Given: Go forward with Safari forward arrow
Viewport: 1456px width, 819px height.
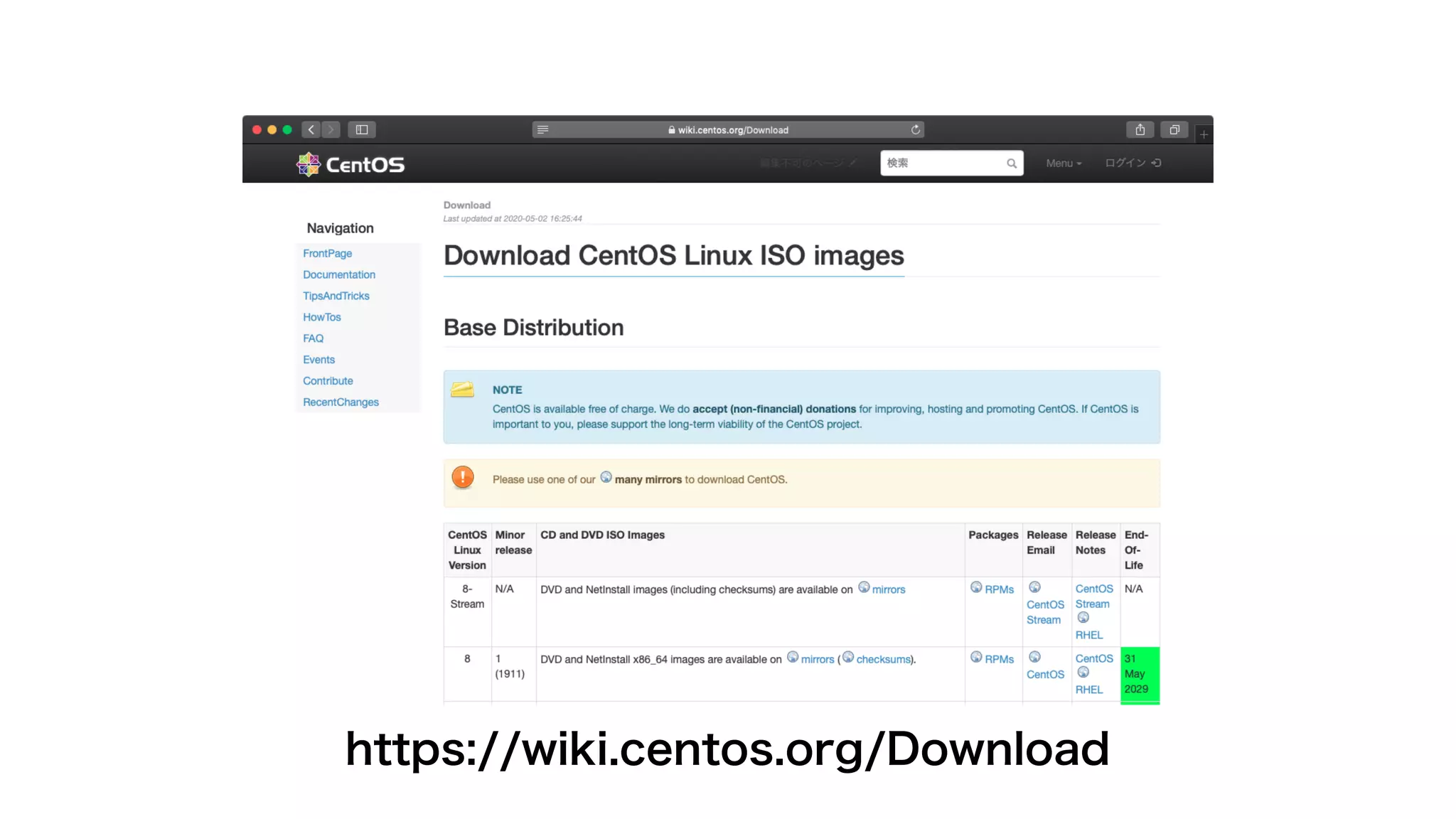Looking at the screenshot, I should click(331, 129).
